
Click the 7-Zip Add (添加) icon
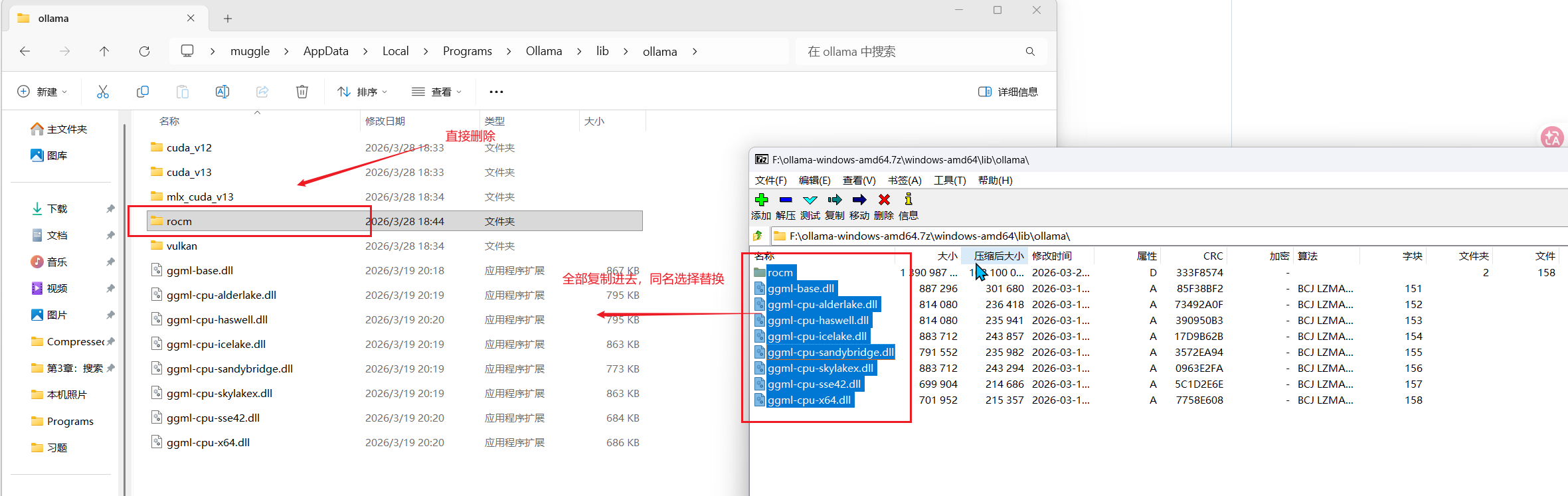(x=761, y=199)
